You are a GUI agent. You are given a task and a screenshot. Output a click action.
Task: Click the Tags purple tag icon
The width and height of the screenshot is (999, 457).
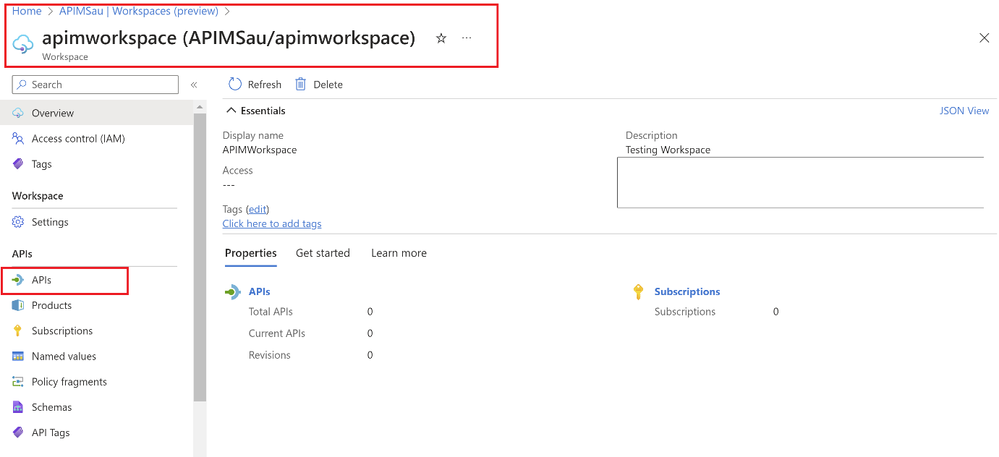18,164
